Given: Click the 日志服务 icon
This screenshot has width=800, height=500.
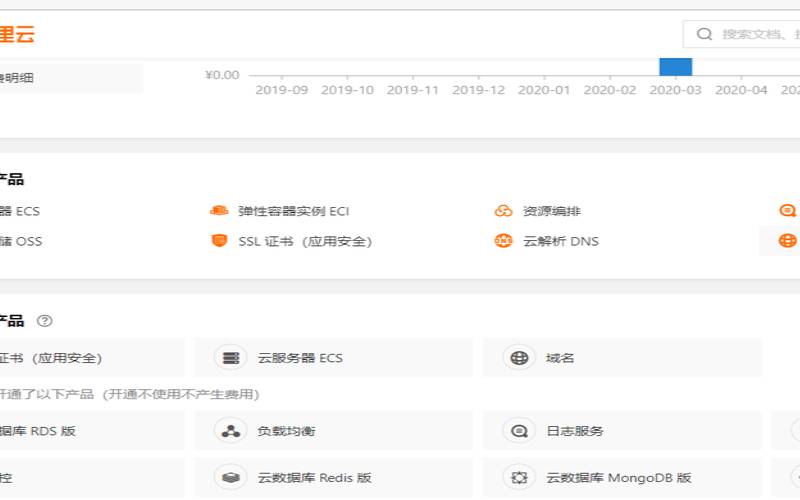Looking at the screenshot, I should click(519, 431).
